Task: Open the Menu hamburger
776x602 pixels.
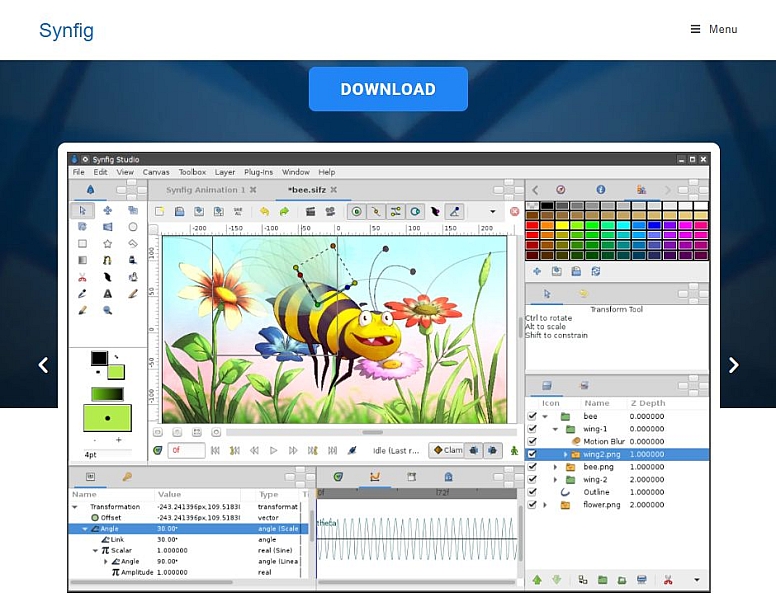Action: pyautogui.click(x=714, y=29)
